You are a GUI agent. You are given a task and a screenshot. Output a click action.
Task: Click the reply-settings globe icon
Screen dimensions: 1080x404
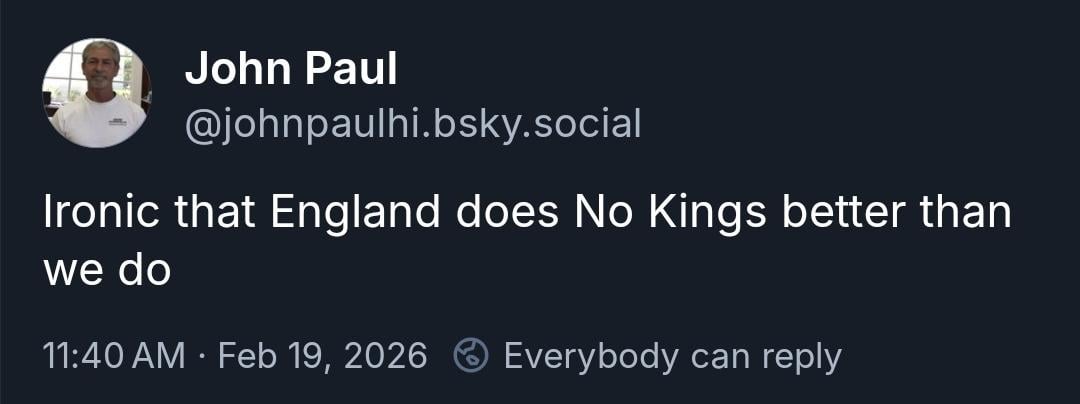pos(470,355)
